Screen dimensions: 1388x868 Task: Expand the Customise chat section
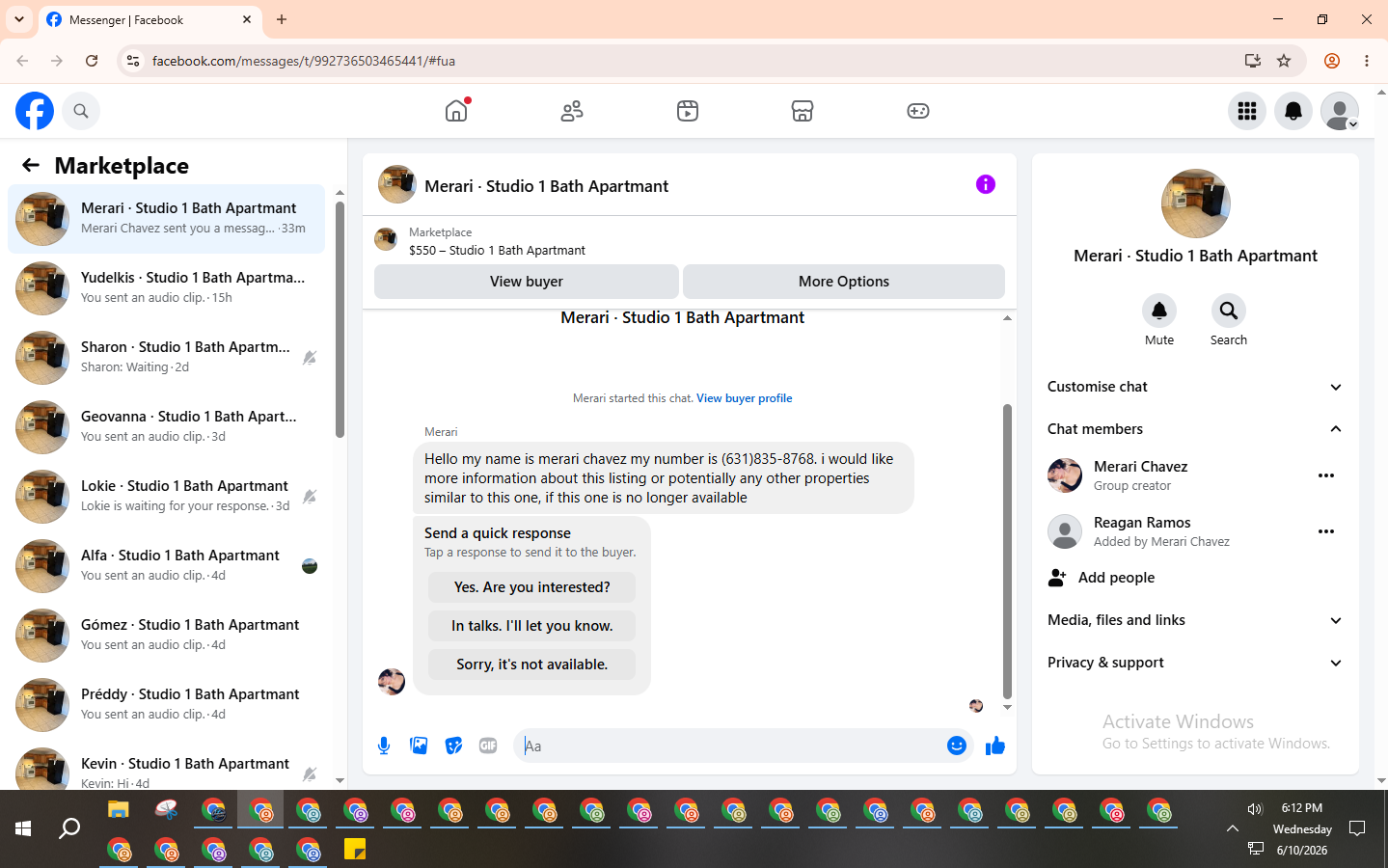[x=1196, y=387]
